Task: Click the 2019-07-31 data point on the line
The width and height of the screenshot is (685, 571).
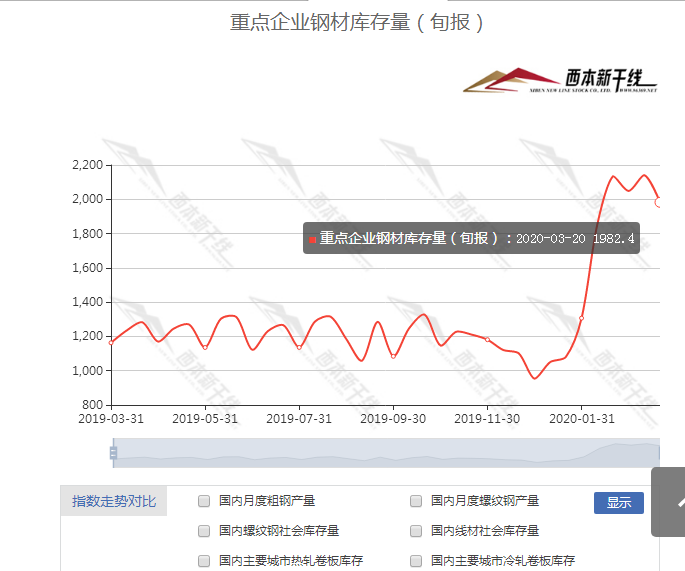Action: point(299,348)
